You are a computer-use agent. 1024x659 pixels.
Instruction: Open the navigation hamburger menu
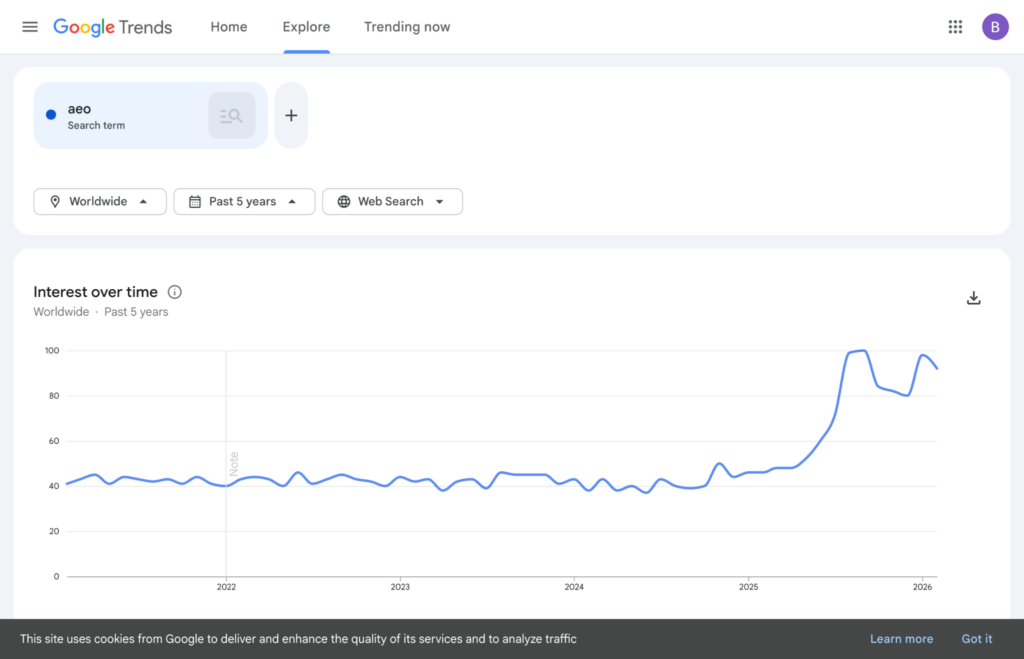coord(29,27)
